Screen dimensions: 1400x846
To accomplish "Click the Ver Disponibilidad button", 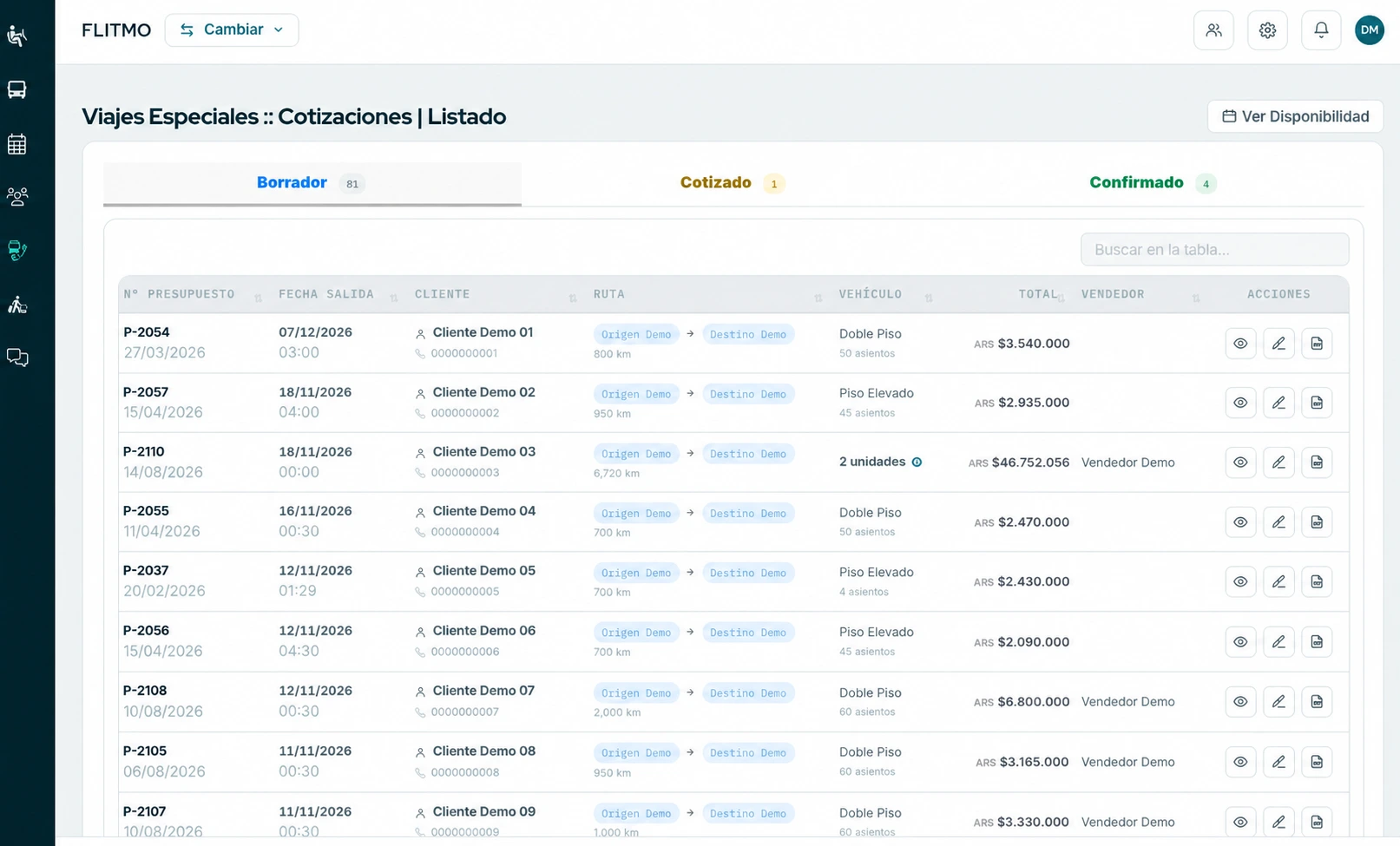I will coord(1295,116).
